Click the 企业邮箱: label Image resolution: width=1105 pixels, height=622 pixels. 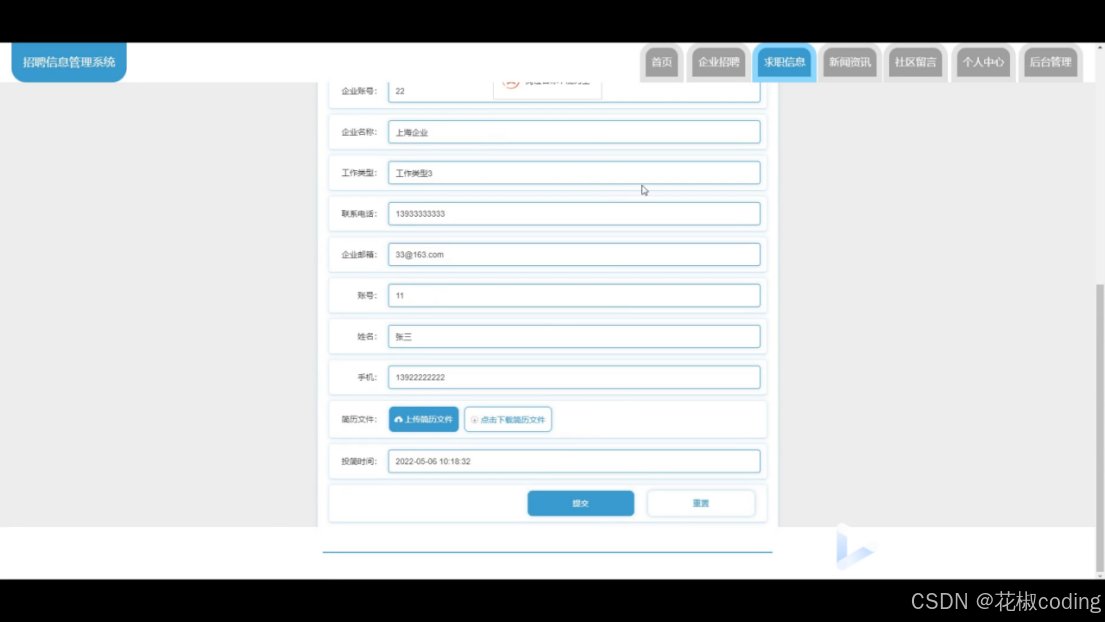pos(359,254)
